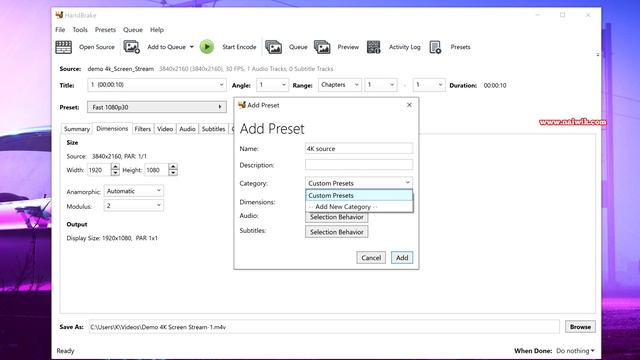Start encoding with the green play icon
This screenshot has height=360, width=640.
click(x=207, y=47)
